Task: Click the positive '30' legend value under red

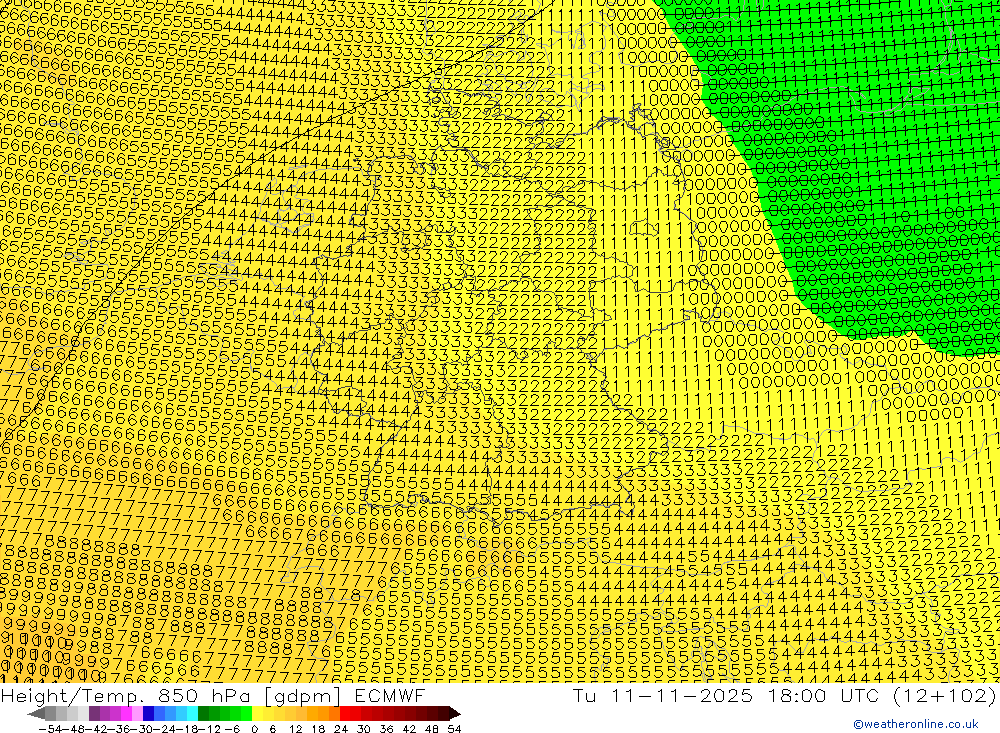Action: [364, 729]
